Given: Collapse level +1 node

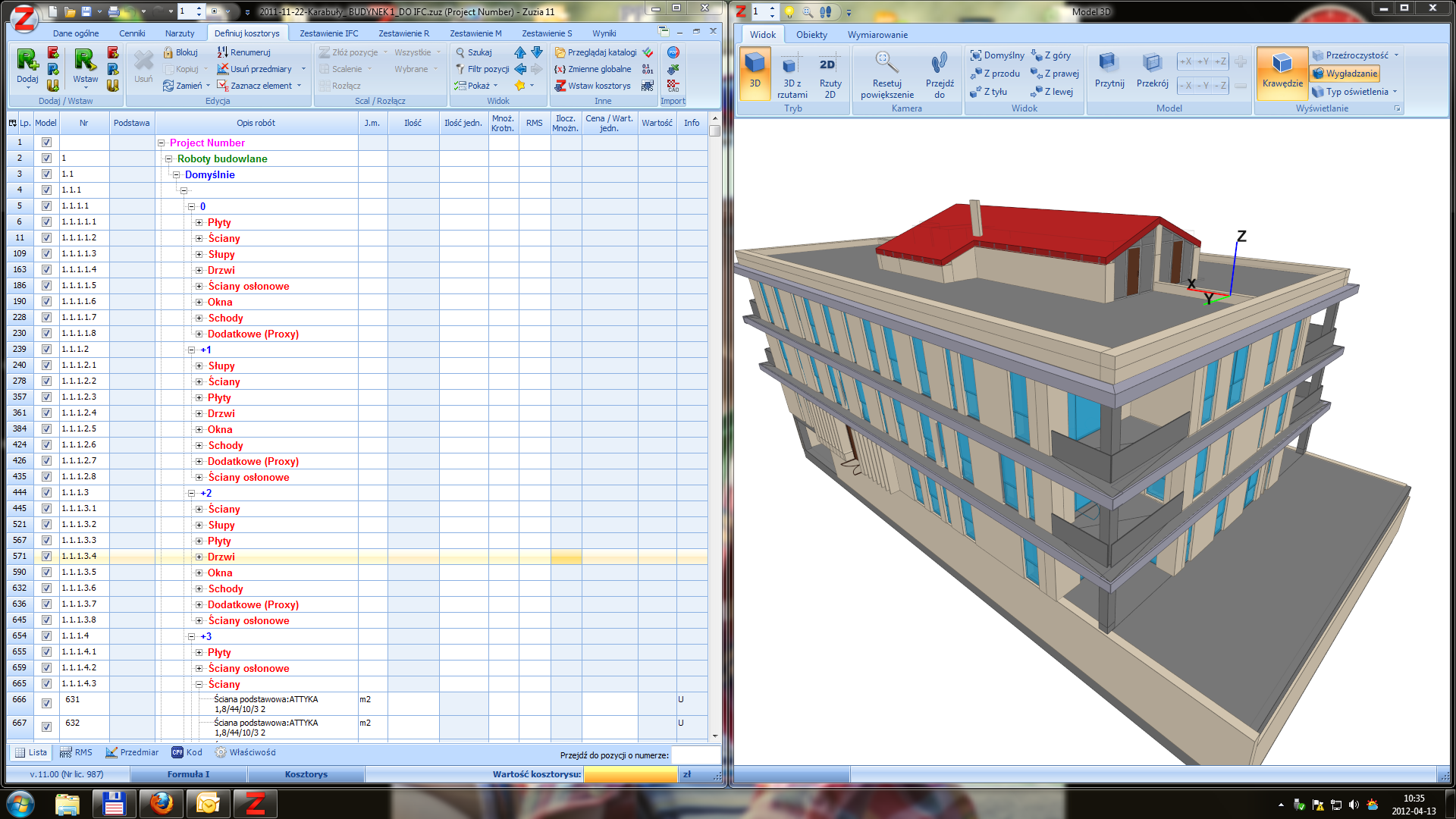Looking at the screenshot, I should tap(191, 350).
